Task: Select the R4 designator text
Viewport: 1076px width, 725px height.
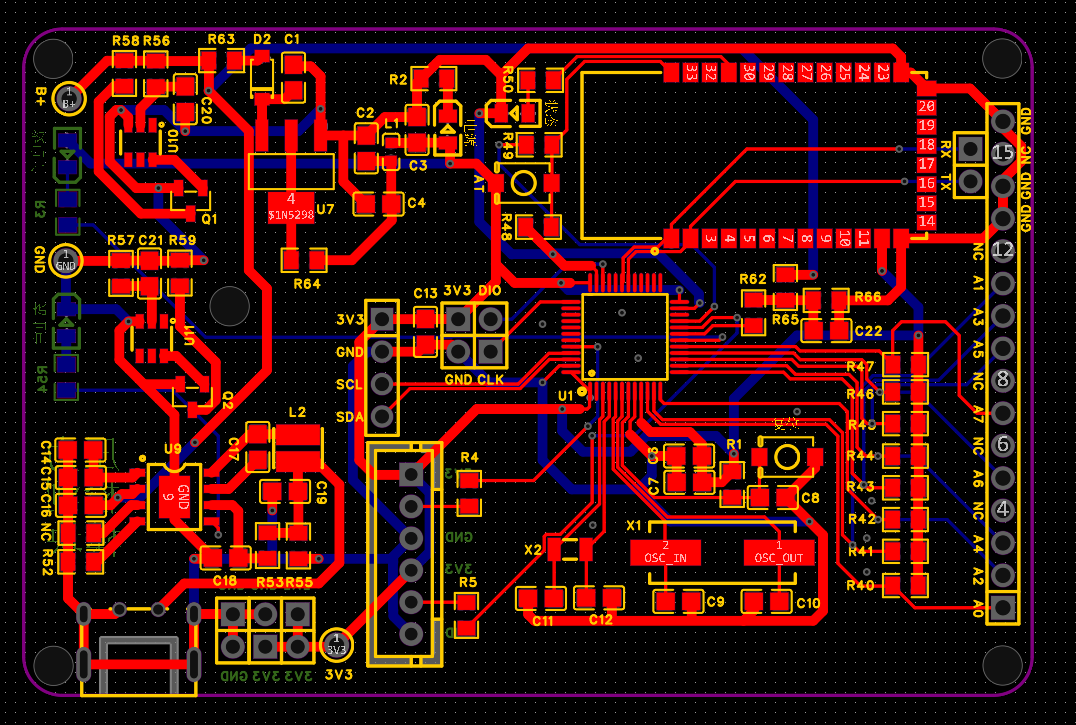Action: (x=469, y=457)
